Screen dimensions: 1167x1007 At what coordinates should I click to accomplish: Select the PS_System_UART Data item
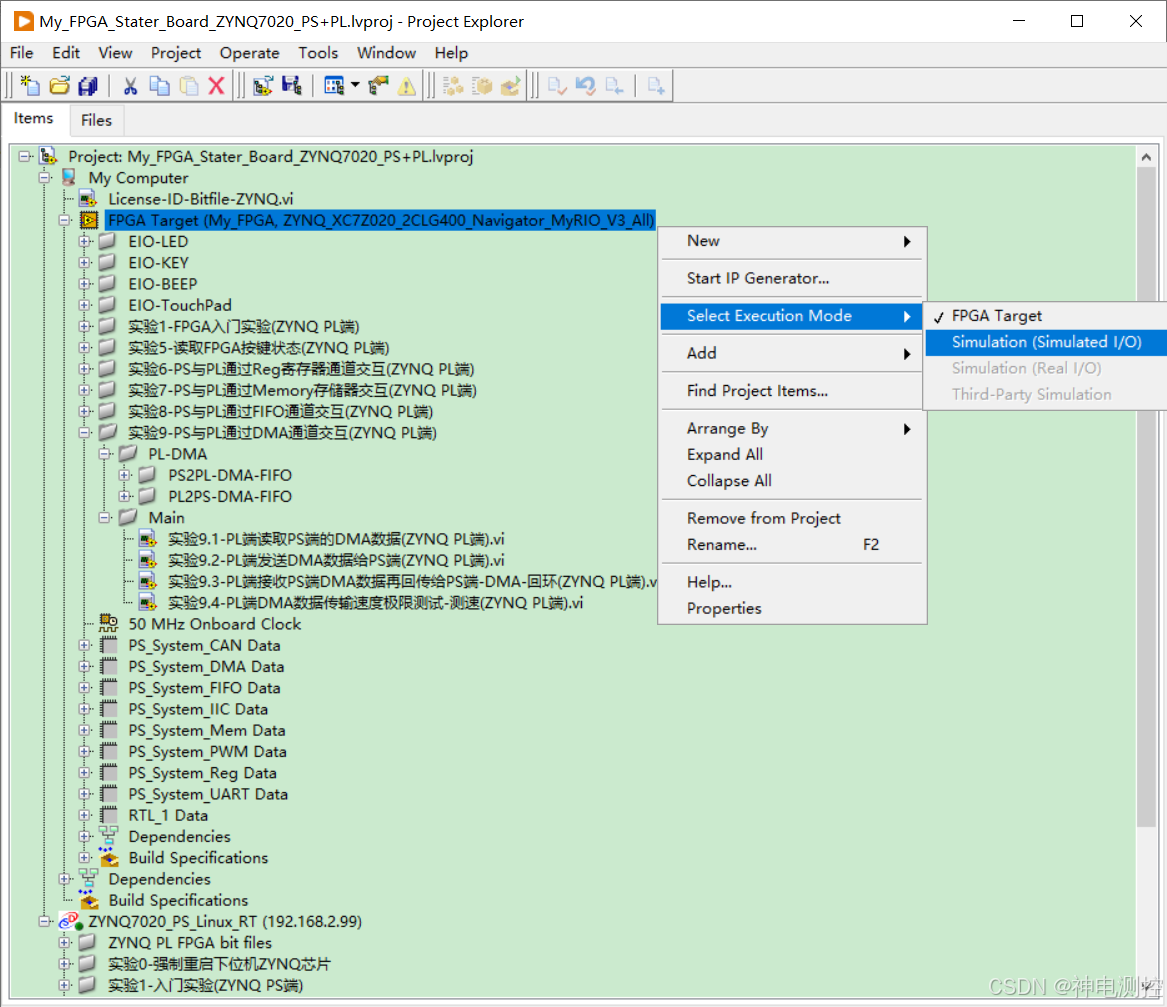pyautogui.click(x=208, y=794)
